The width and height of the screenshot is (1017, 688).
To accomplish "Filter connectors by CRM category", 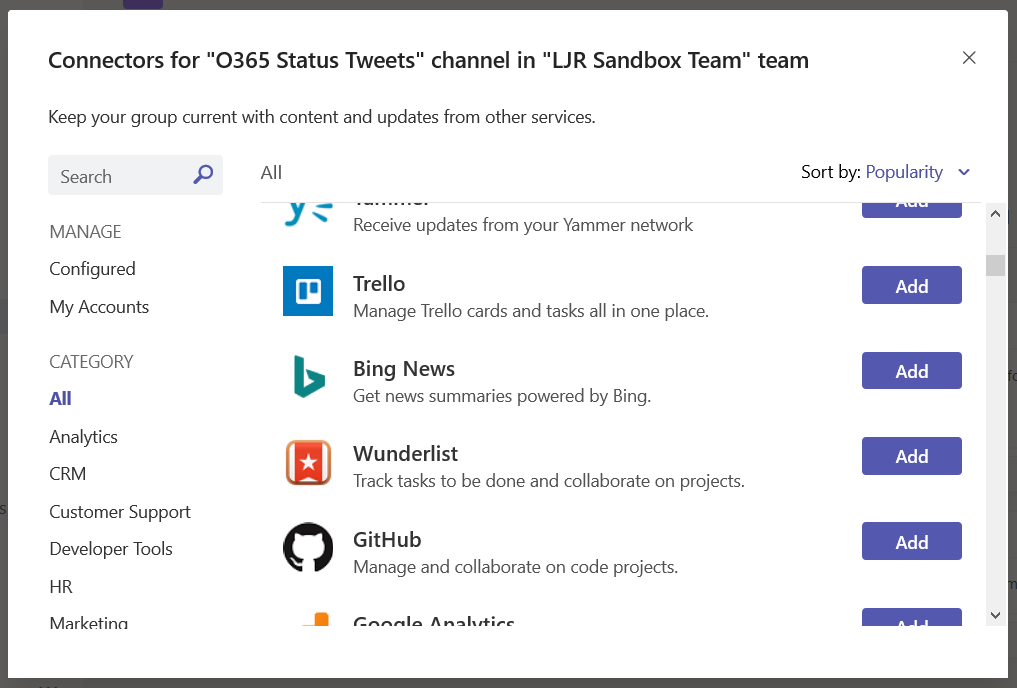I will [67, 474].
